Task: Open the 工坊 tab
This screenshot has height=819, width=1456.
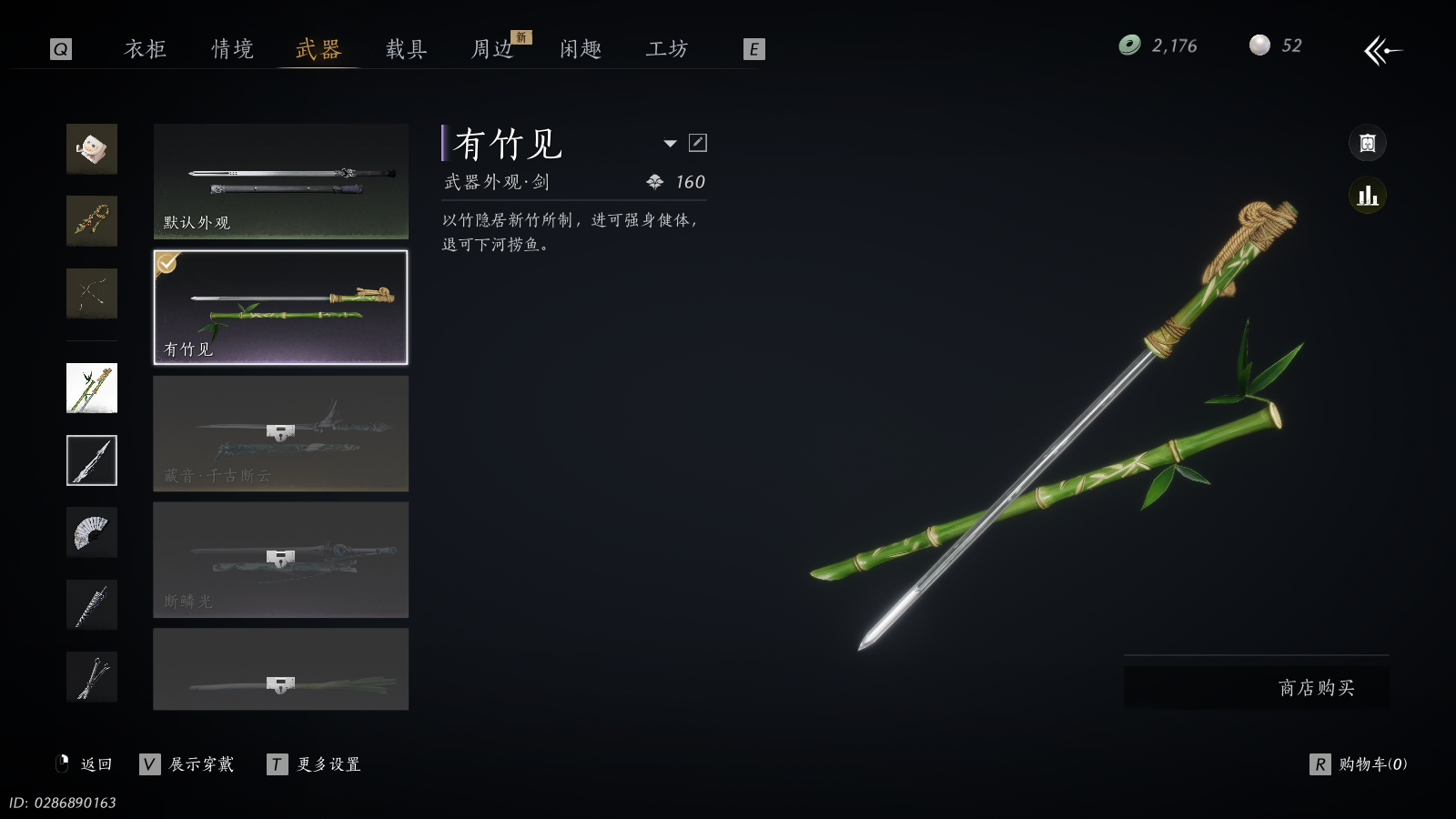Action: click(x=667, y=49)
